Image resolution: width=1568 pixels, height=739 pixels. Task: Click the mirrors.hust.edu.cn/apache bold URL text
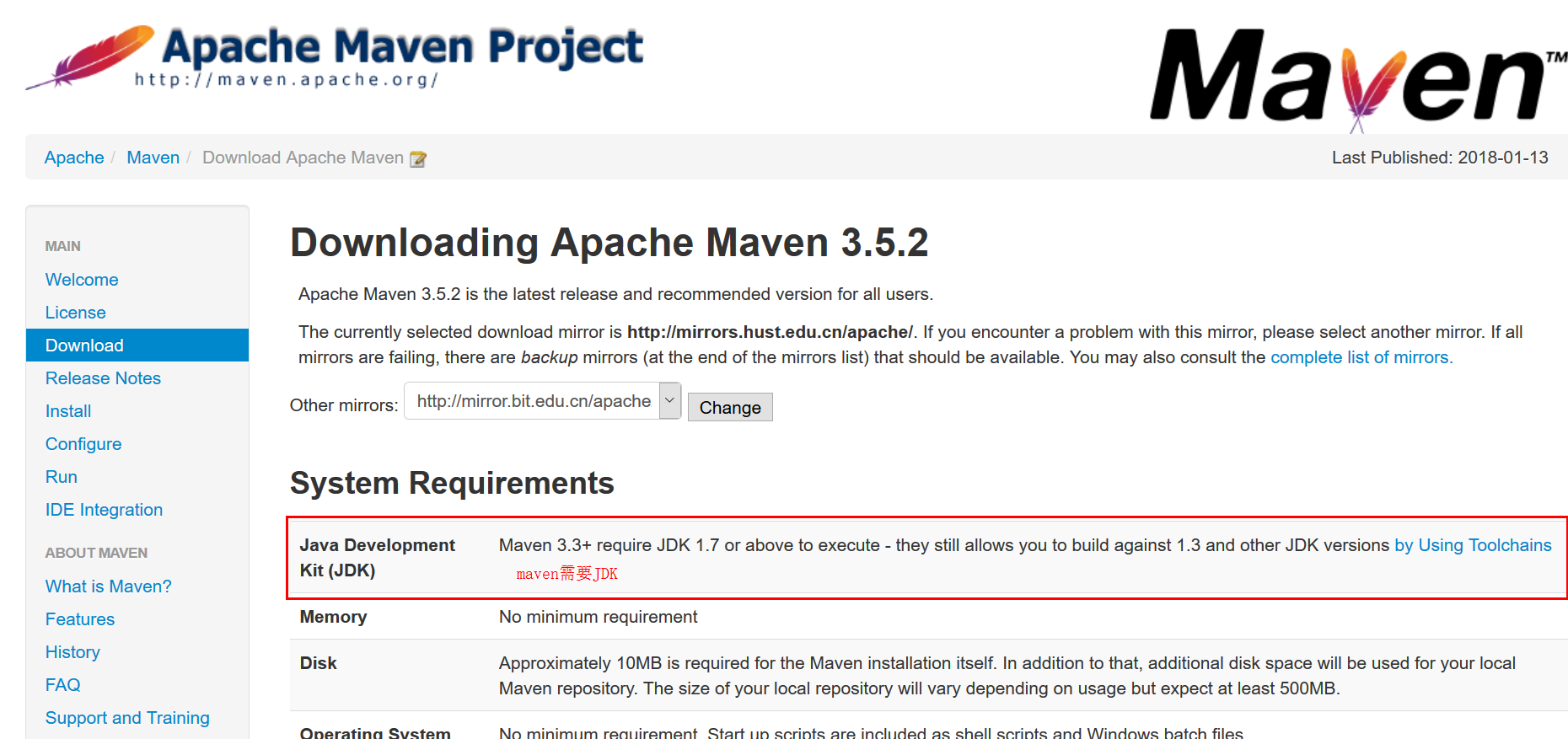pos(770,332)
